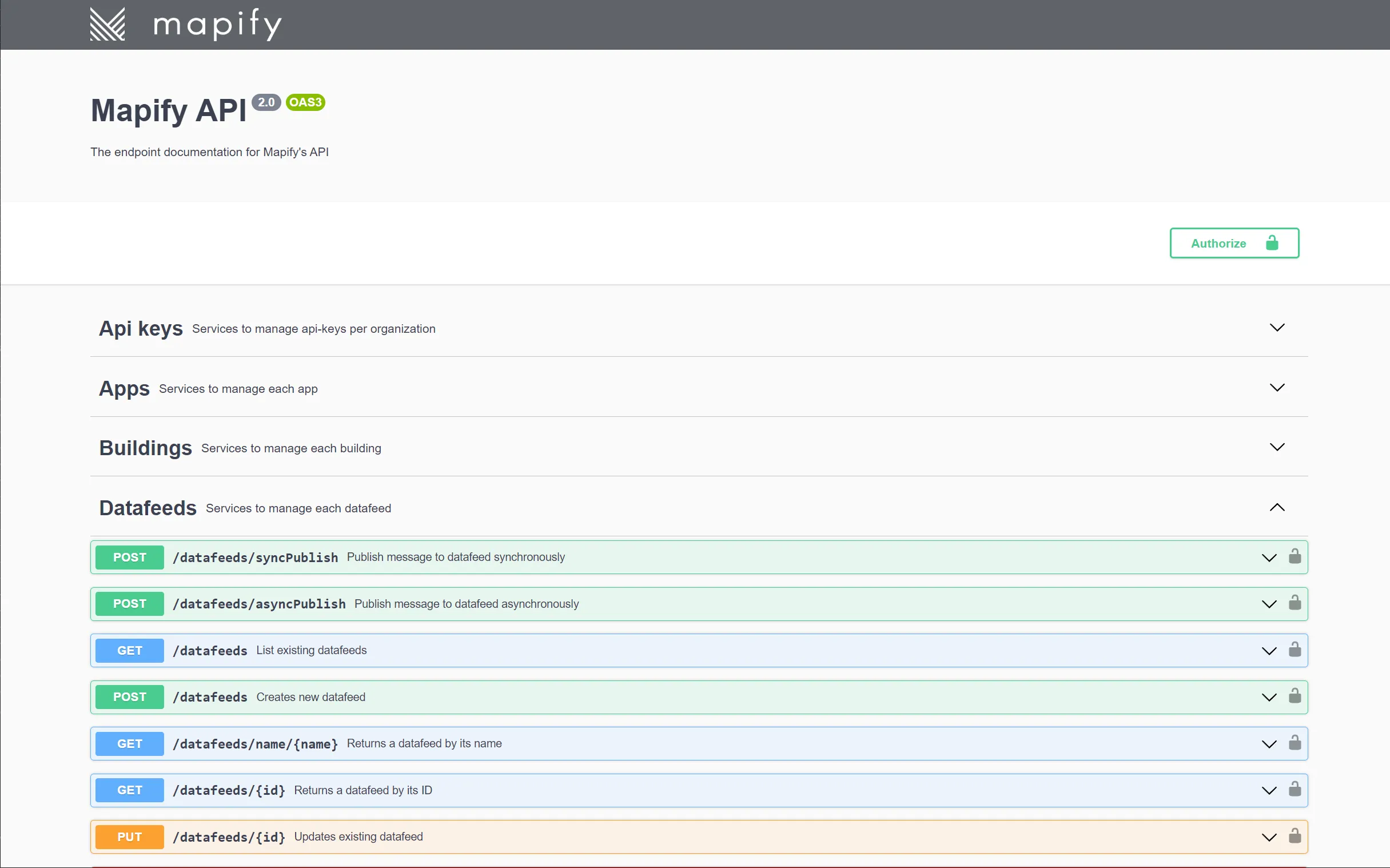Click the Datafeeds section heading
1390x868 pixels.
[148, 508]
